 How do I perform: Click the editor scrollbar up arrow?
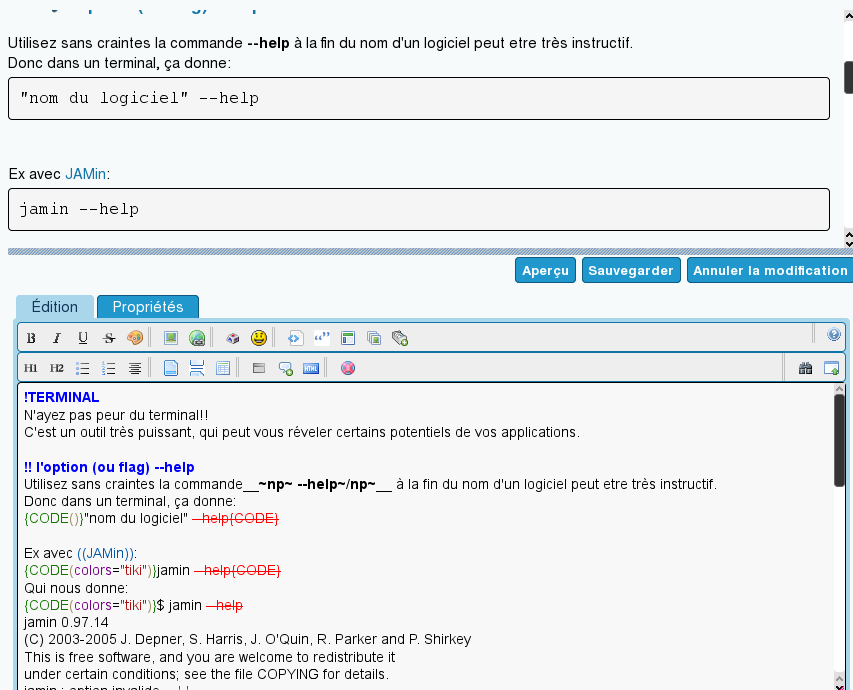(x=839, y=389)
